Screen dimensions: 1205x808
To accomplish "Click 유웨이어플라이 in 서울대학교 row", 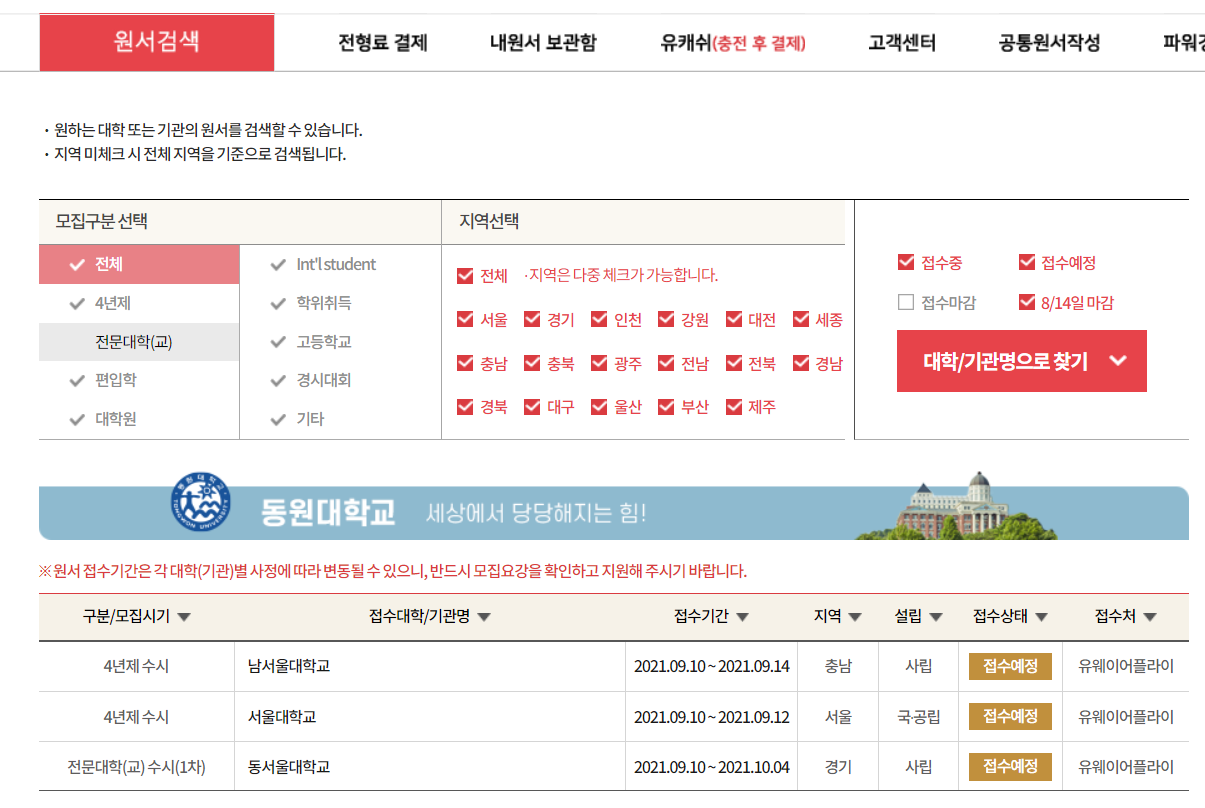I will (x=1126, y=717).
